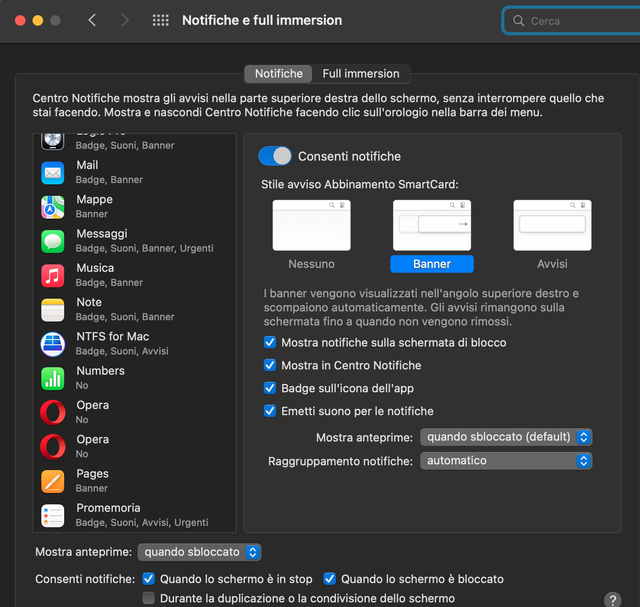The image size is (640, 607).
Task: Select Pages in the app list
Action: click(x=134, y=481)
